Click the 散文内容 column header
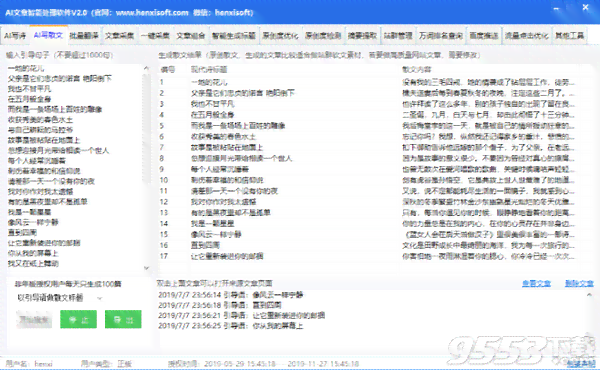This screenshot has height=370, width=600. click(x=417, y=70)
